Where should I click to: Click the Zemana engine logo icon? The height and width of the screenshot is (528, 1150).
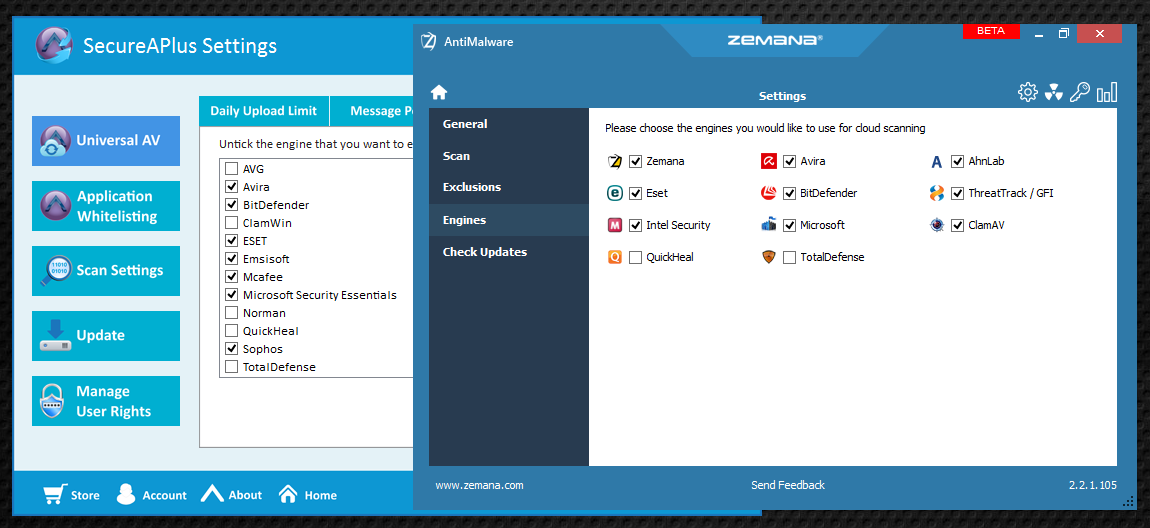[615, 161]
